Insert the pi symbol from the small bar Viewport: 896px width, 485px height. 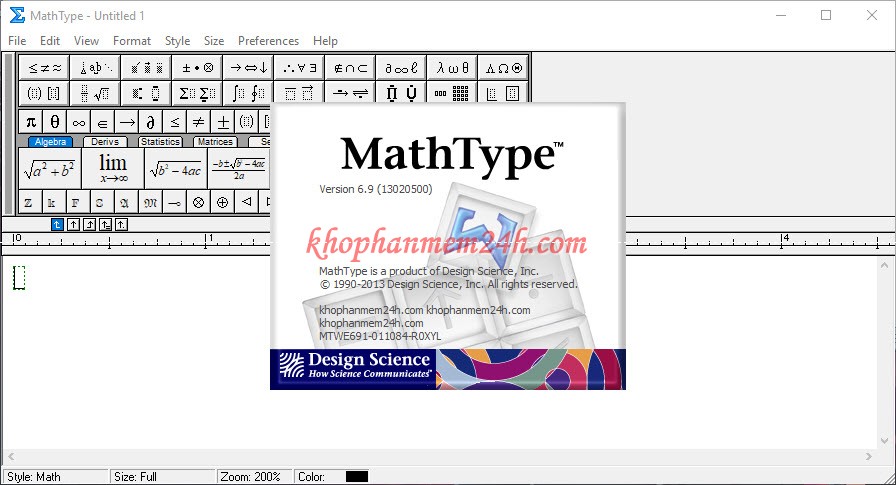(x=31, y=122)
